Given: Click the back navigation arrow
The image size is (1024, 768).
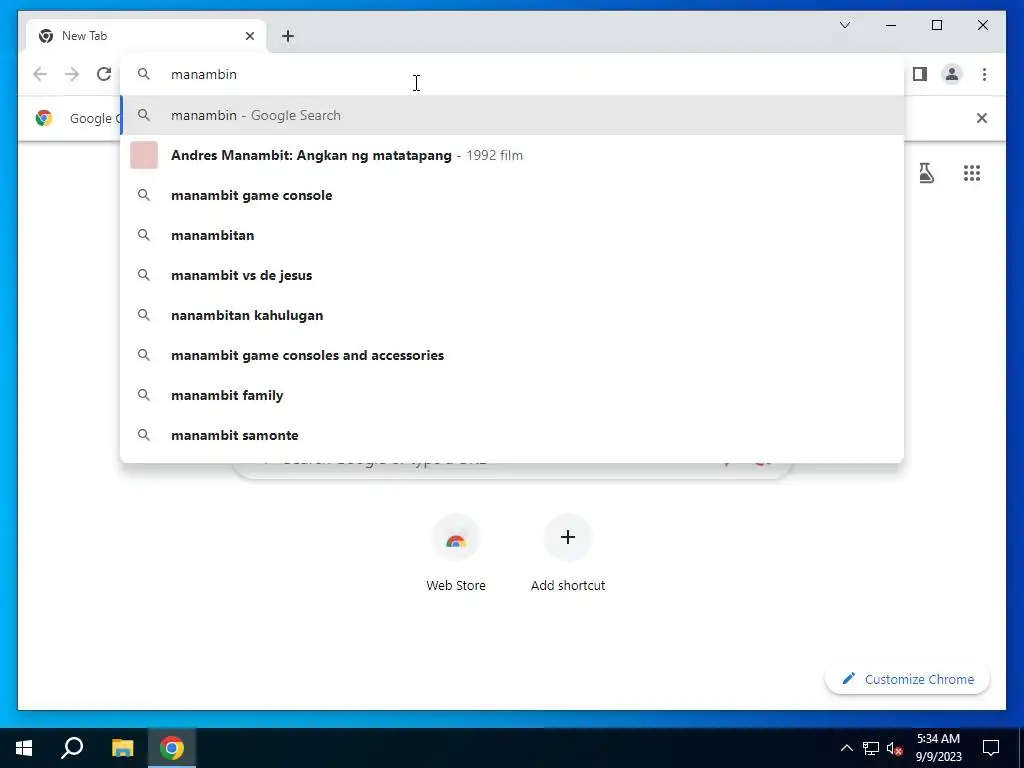Looking at the screenshot, I should 40,74.
